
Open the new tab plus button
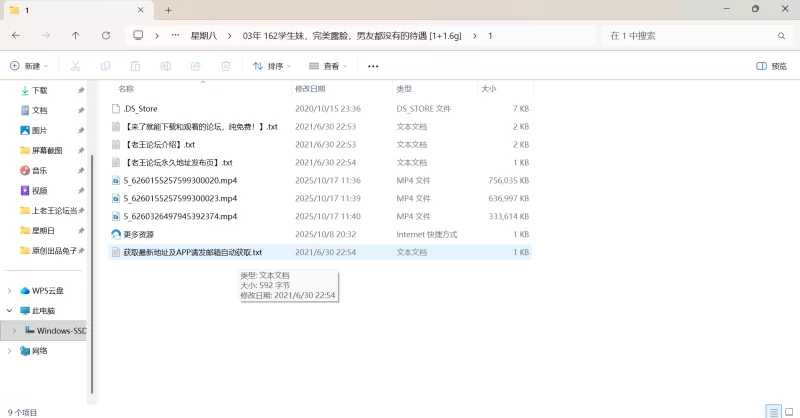pos(168,9)
